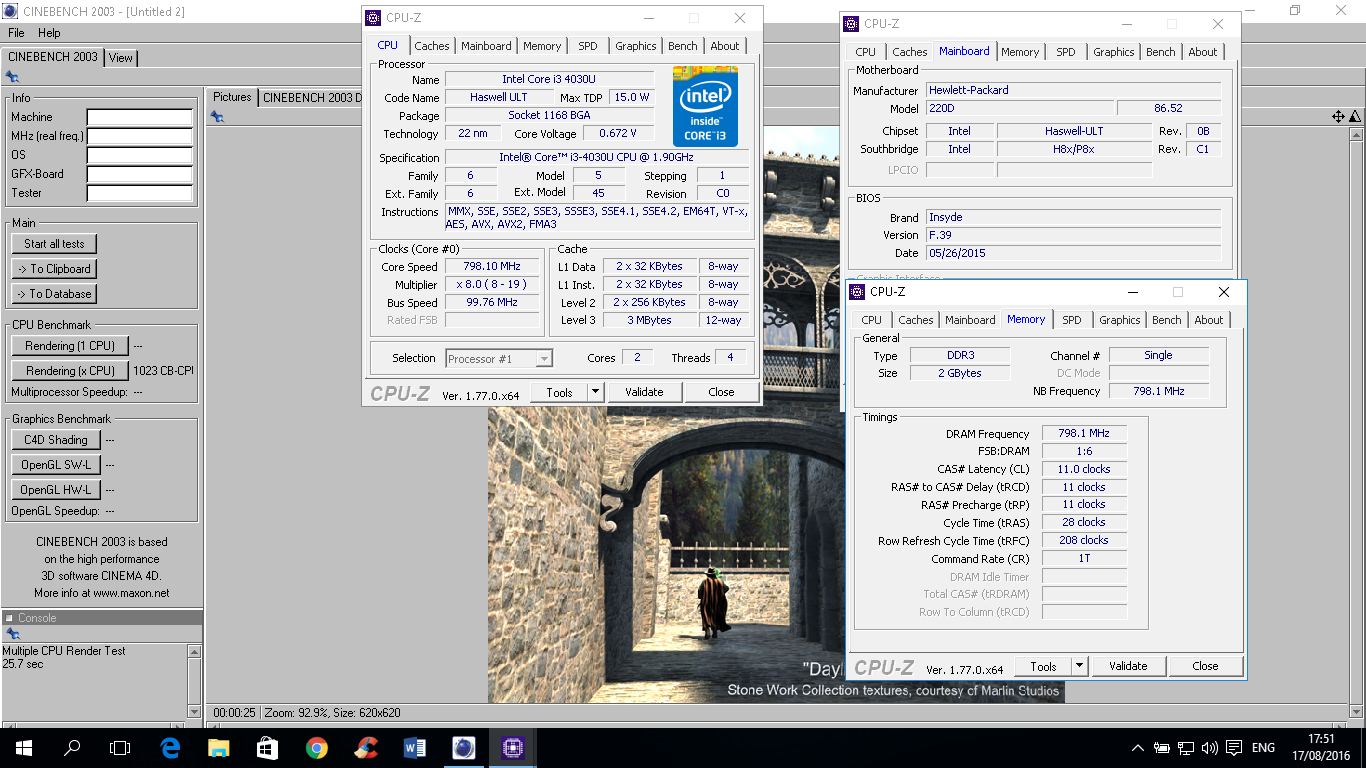Open Caches tab in CPU window
Viewport: 1366px width, 768px height.
[x=432, y=46]
